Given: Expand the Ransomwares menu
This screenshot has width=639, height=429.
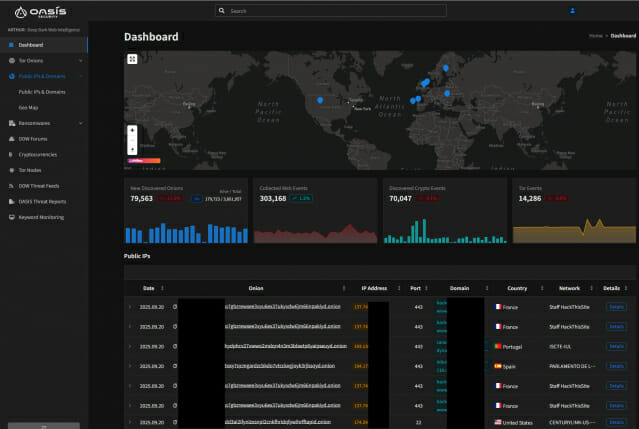Looking at the screenshot, I should [x=81, y=123].
